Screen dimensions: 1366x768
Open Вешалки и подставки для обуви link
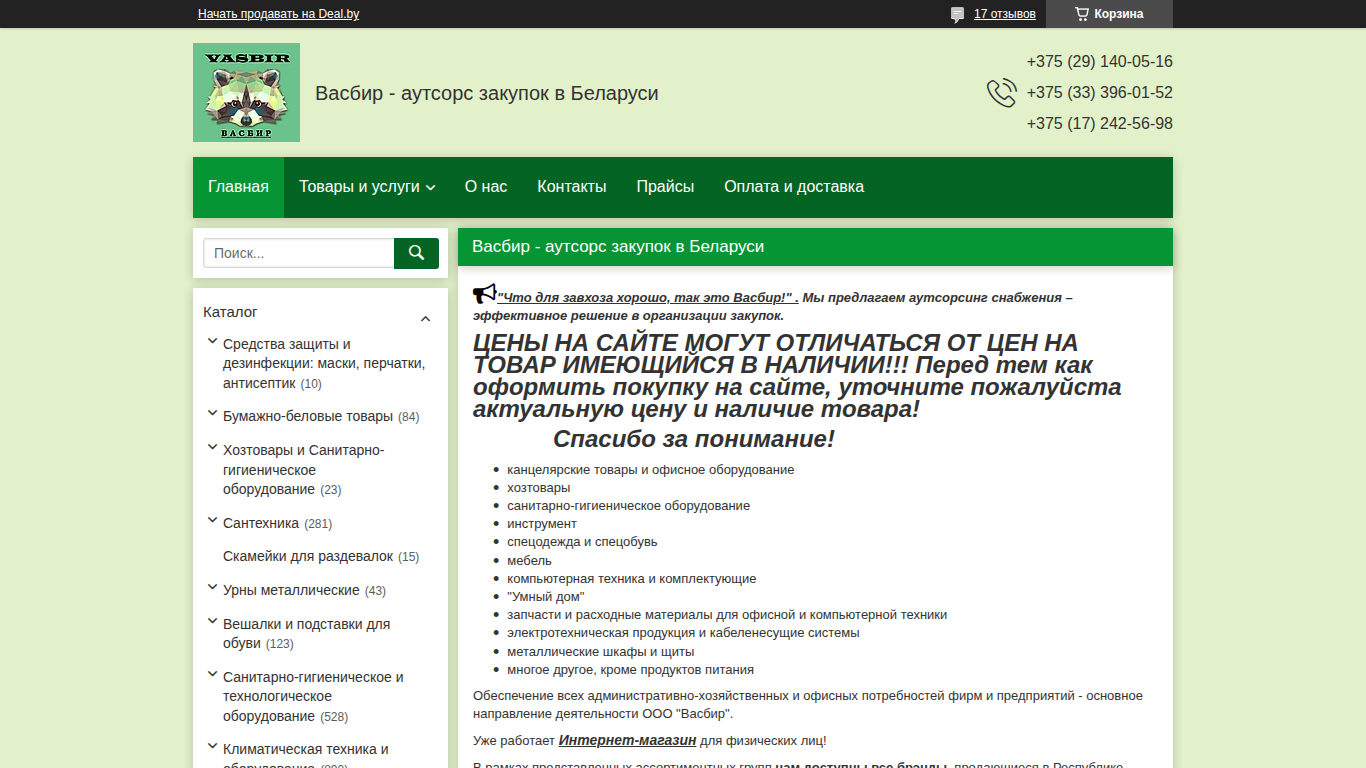coord(306,634)
